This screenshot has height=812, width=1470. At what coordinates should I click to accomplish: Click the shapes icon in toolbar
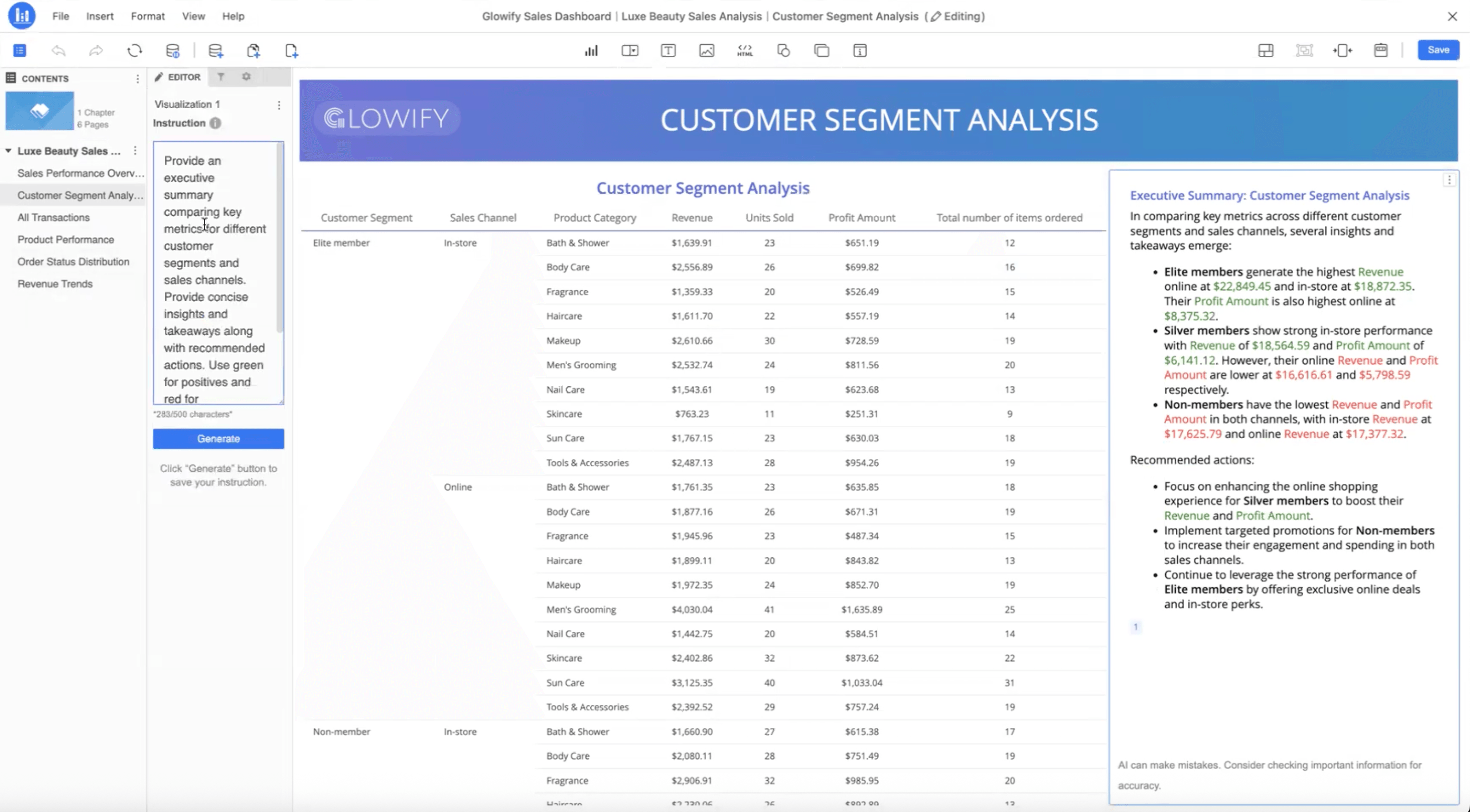coord(784,51)
